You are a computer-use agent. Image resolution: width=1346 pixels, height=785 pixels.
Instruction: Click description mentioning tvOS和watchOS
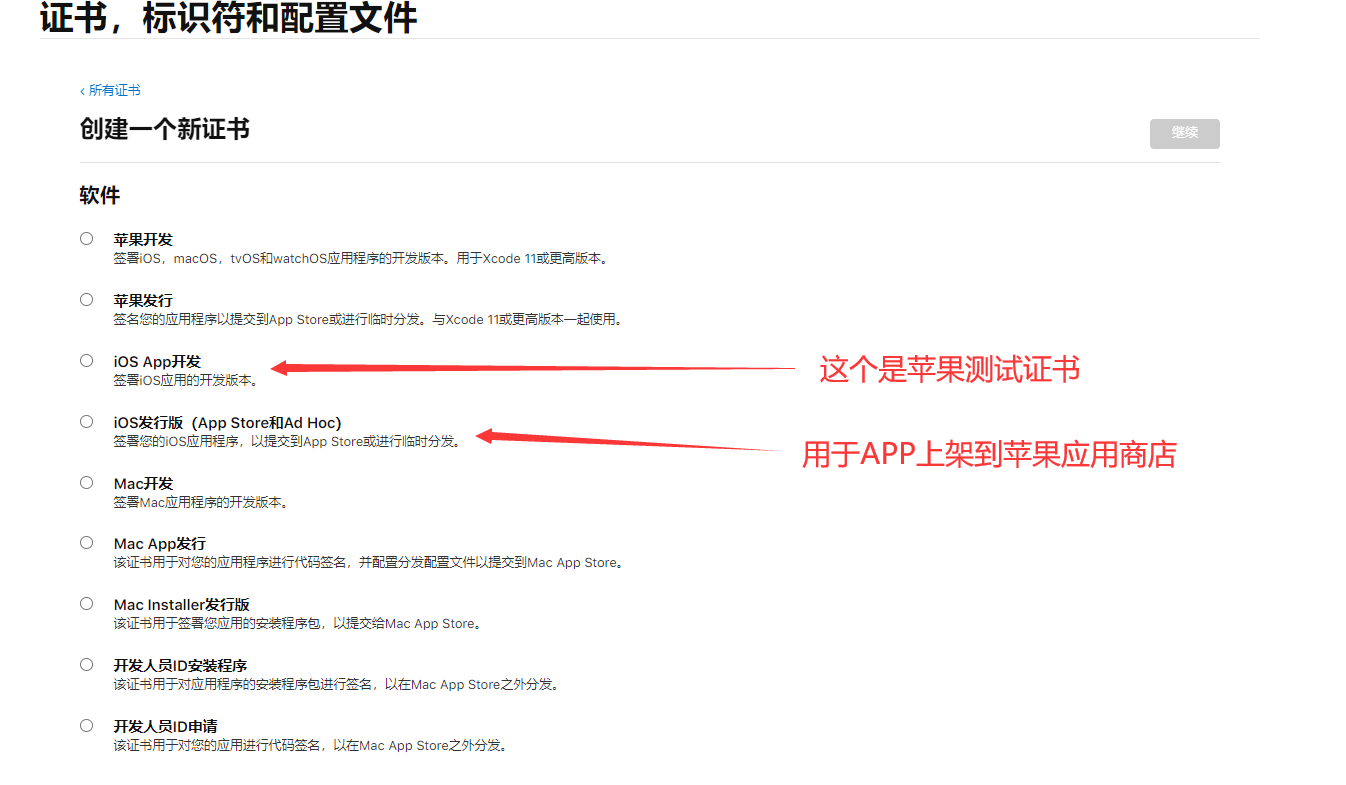pos(362,258)
